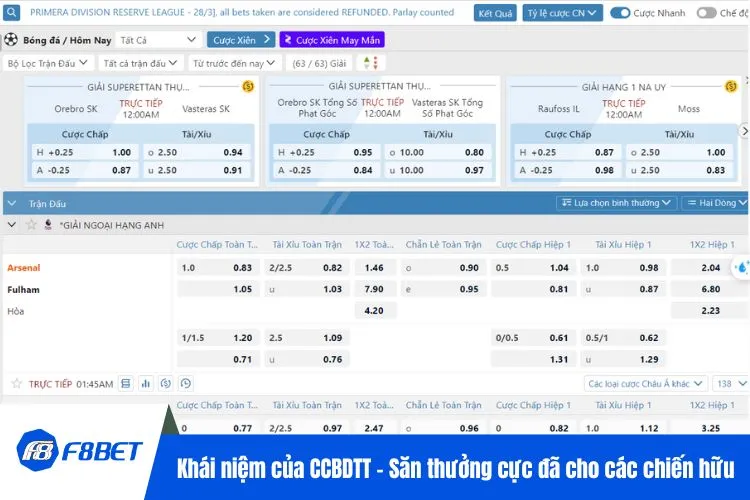750x500 pixels.
Task: Click the scrolling announcement ticker text
Action: (242, 12)
